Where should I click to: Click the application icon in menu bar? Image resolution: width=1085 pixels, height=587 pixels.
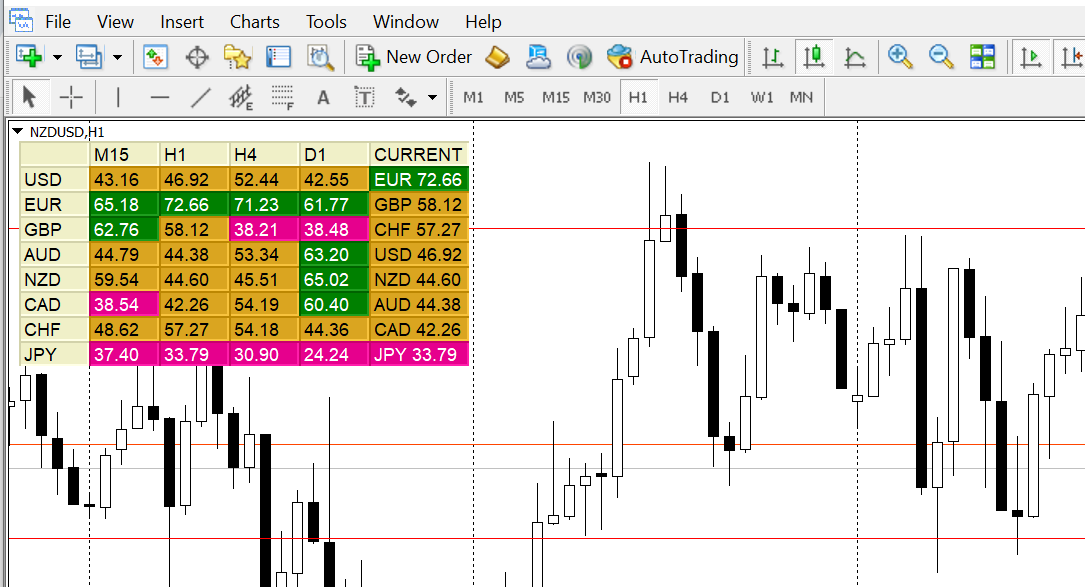tap(21, 20)
